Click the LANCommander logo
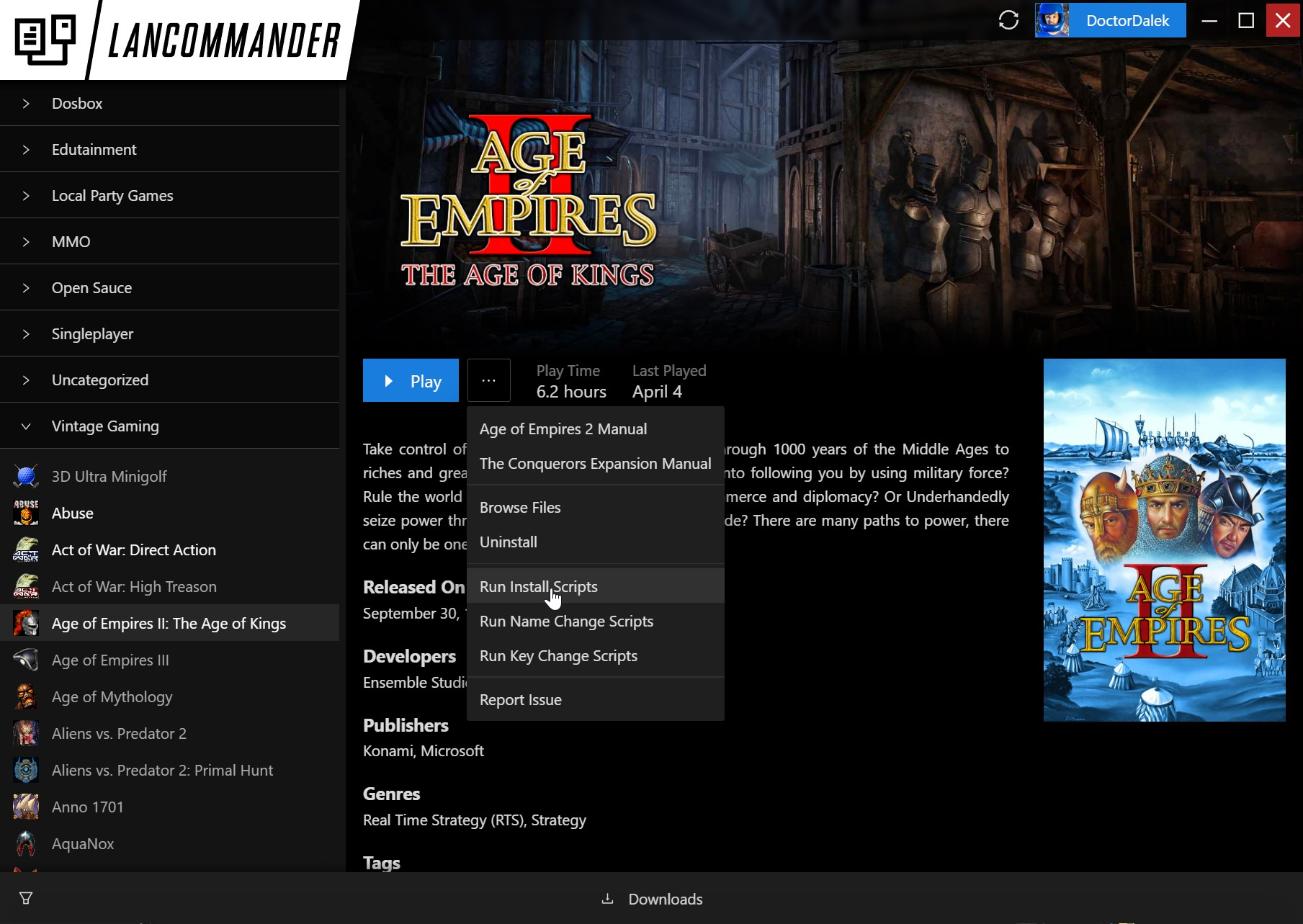The image size is (1303, 924). coord(176,40)
